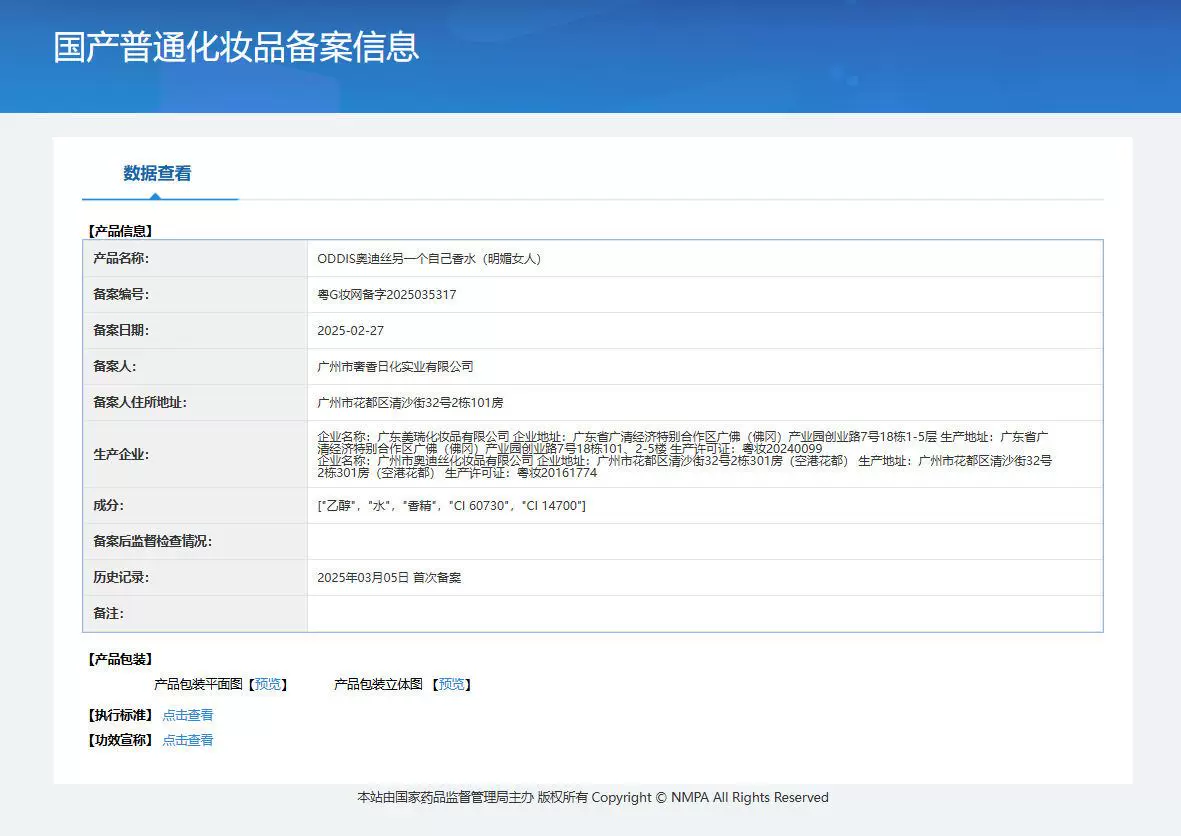Click the 备案后监督检查情况 row label

pyautogui.click(x=152, y=542)
